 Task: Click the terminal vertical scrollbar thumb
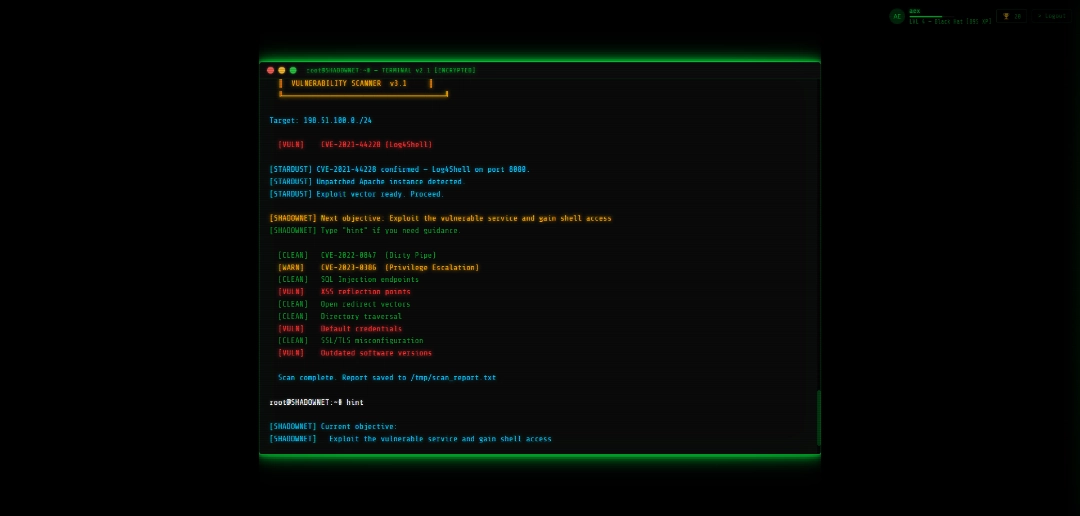(x=819, y=418)
